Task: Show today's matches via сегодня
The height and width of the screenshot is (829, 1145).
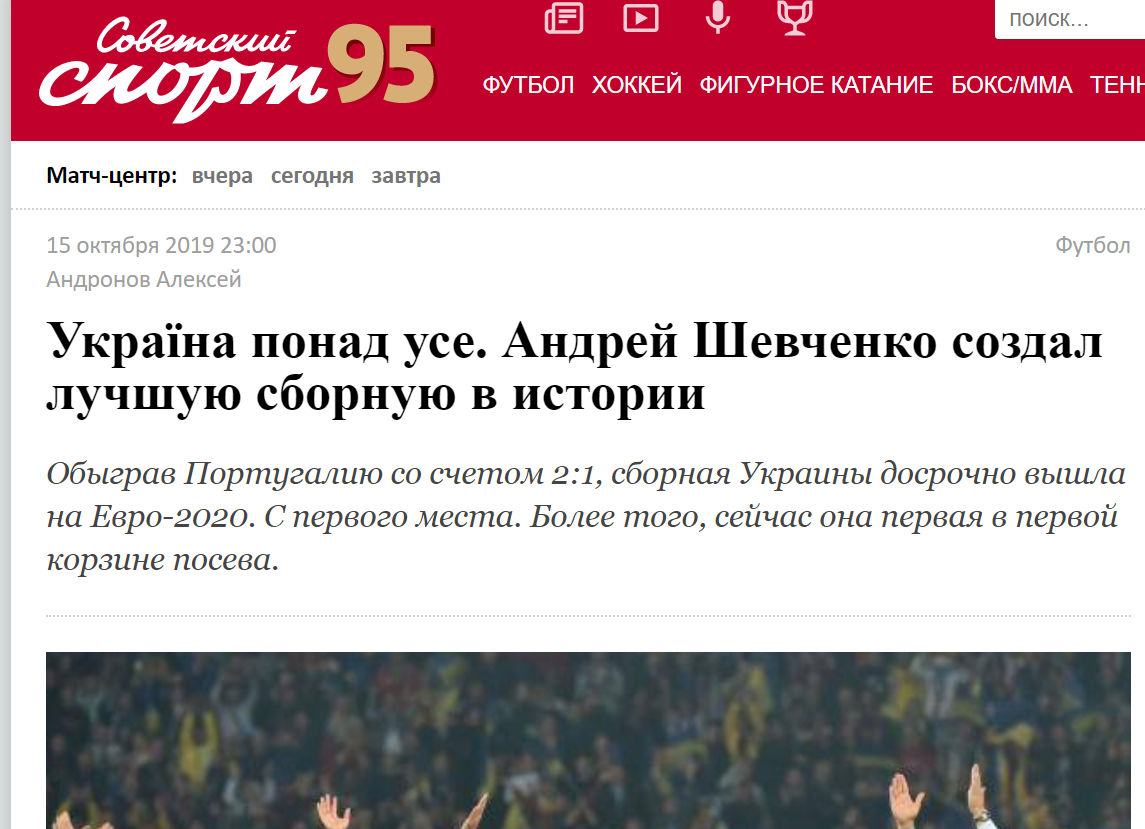Action: (x=312, y=176)
